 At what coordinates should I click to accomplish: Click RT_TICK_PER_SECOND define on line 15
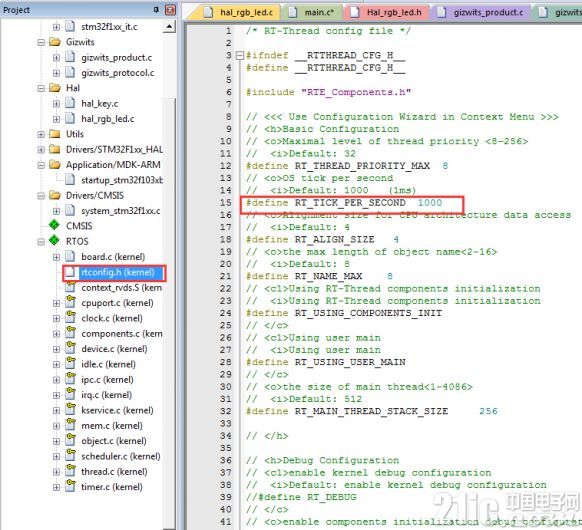point(344,203)
